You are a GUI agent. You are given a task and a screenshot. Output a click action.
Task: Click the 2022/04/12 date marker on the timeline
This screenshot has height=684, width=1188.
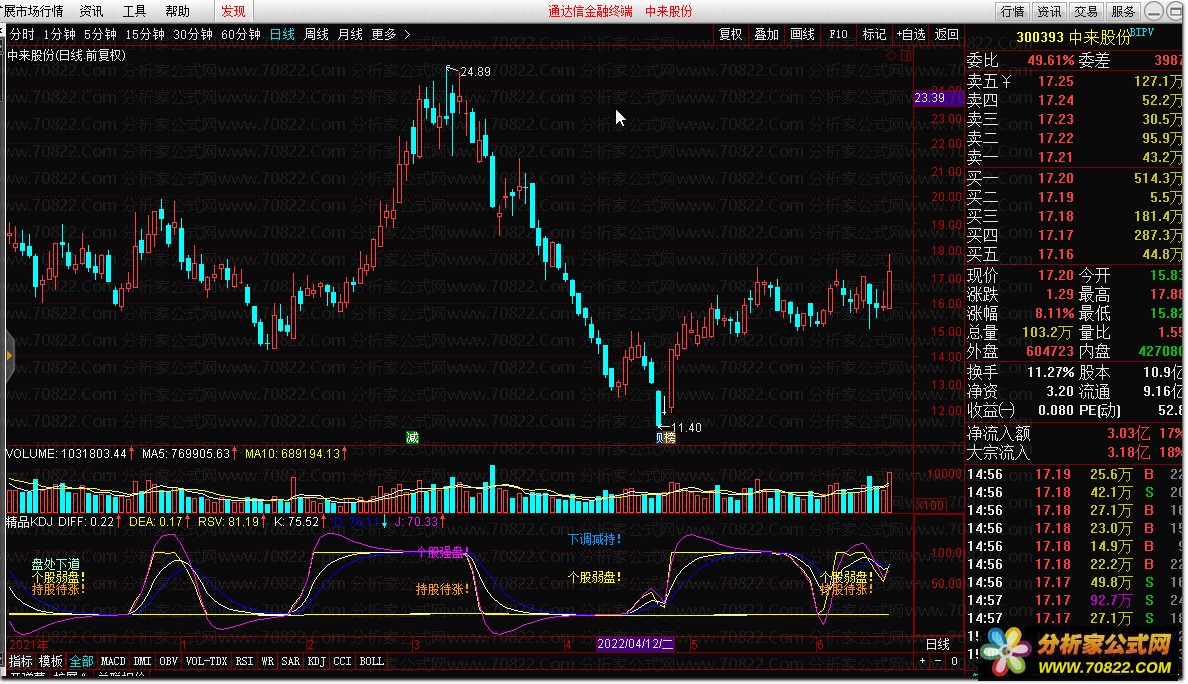pyautogui.click(x=635, y=644)
